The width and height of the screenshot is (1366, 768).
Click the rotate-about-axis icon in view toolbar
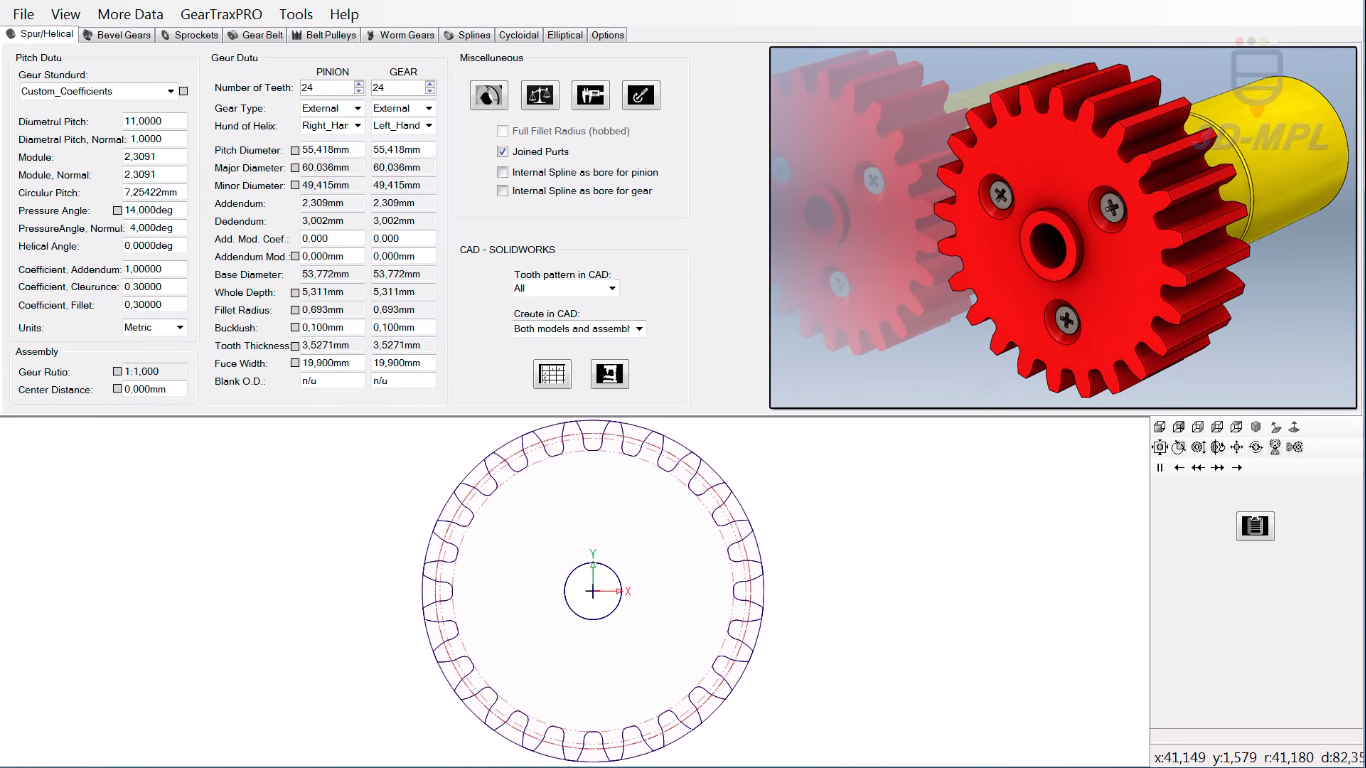(x=1217, y=447)
